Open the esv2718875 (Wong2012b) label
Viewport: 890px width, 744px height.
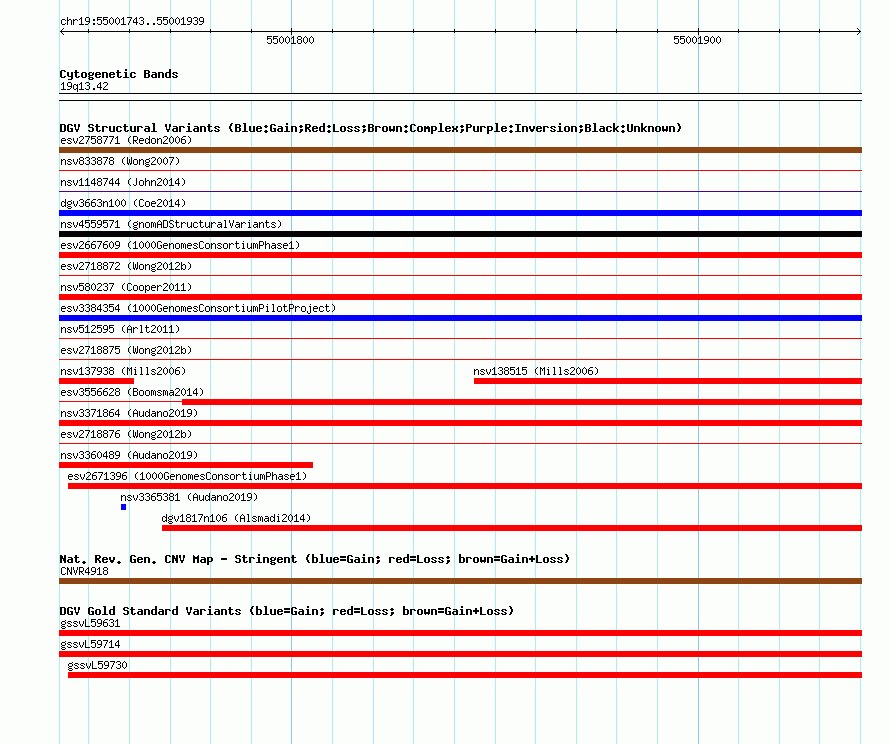point(126,350)
